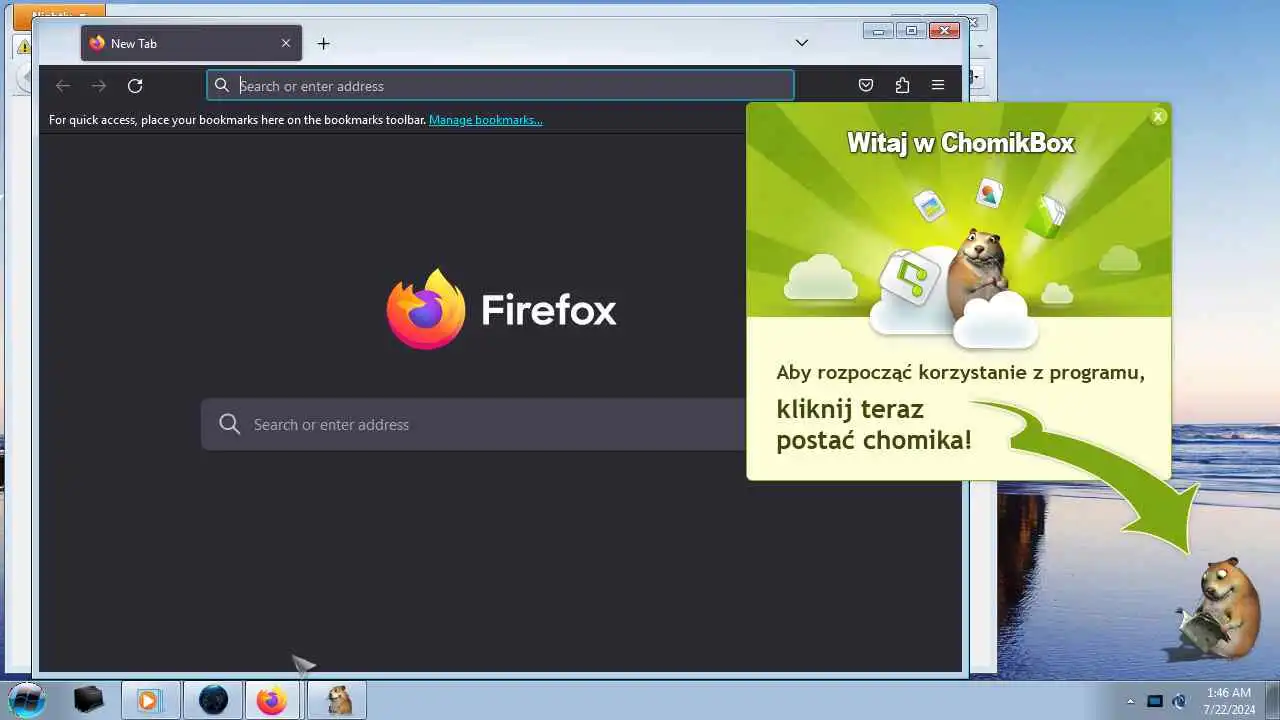Open the dark globe taskbar icon

[213, 700]
